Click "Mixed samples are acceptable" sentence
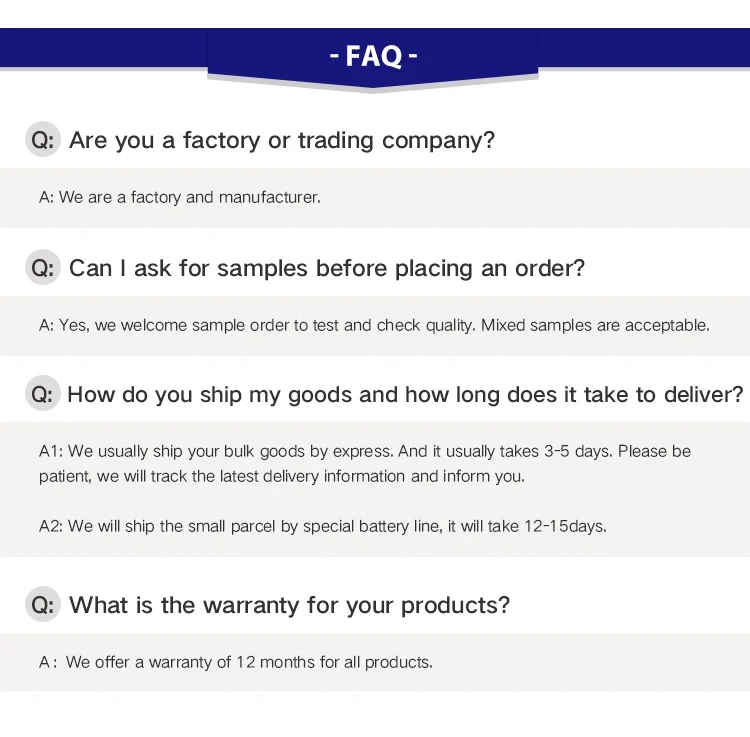 click(595, 325)
